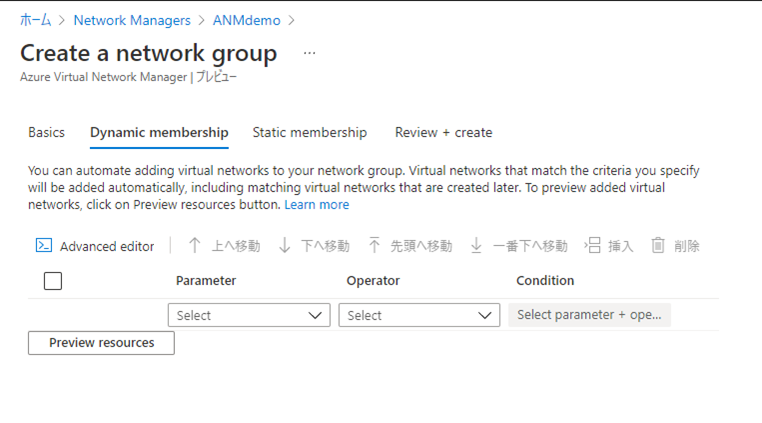
Task: Select the Dynamic membership tab
Action: 159,132
